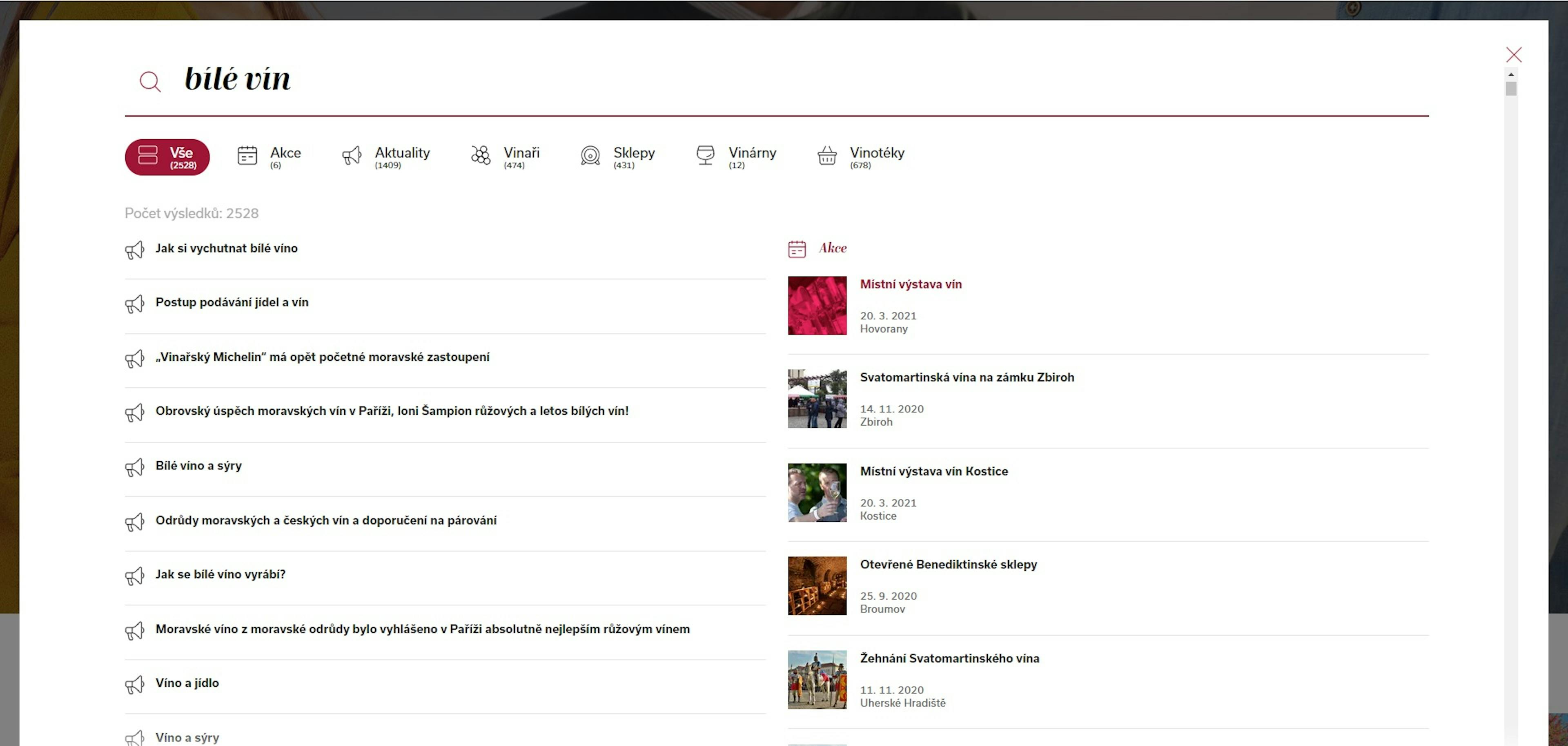Screen dimensions: 1568x746
Task: Click the basket icon for Vinotéky
Action: 826,155
